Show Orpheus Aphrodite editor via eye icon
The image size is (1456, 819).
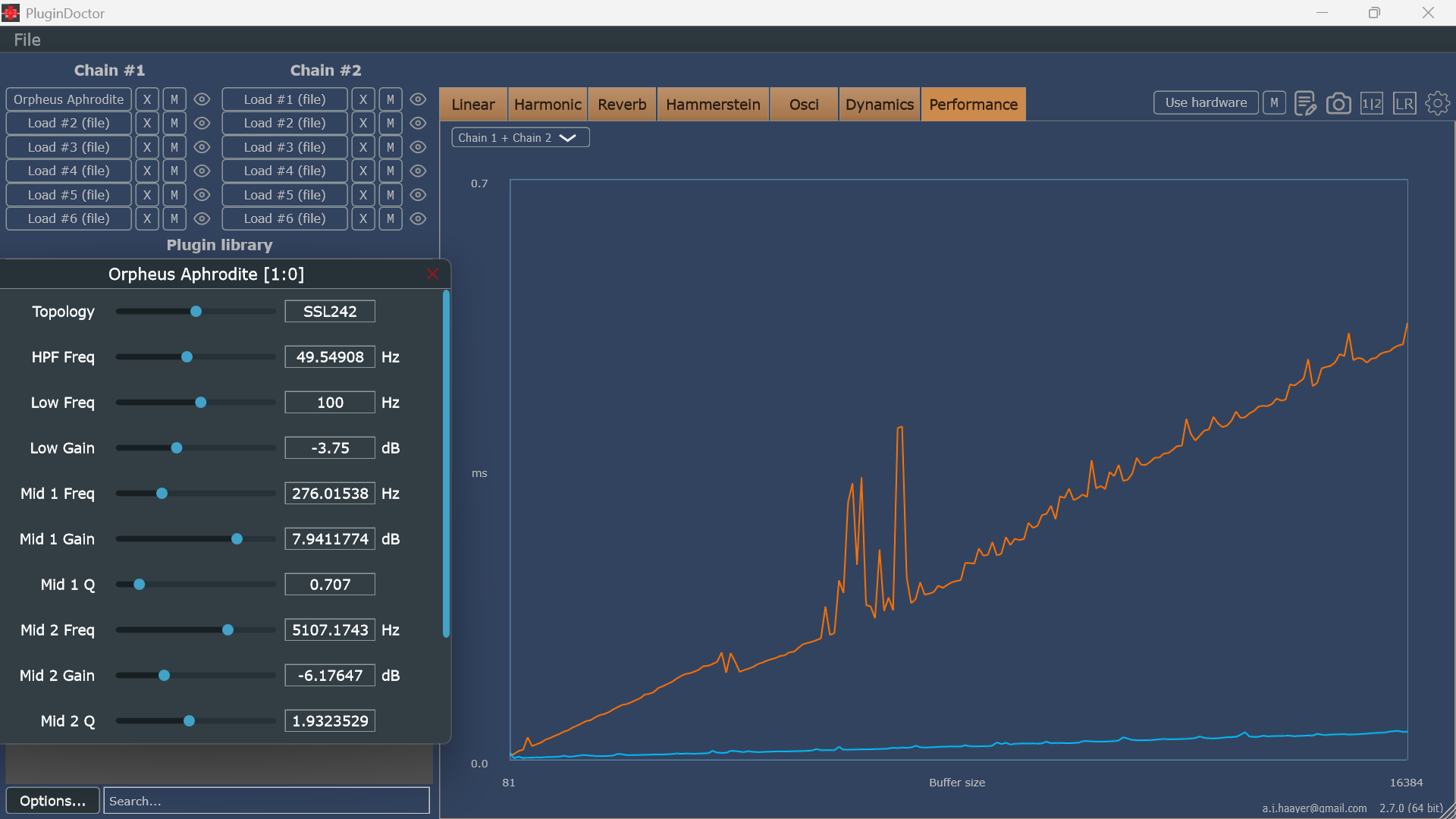pos(202,99)
